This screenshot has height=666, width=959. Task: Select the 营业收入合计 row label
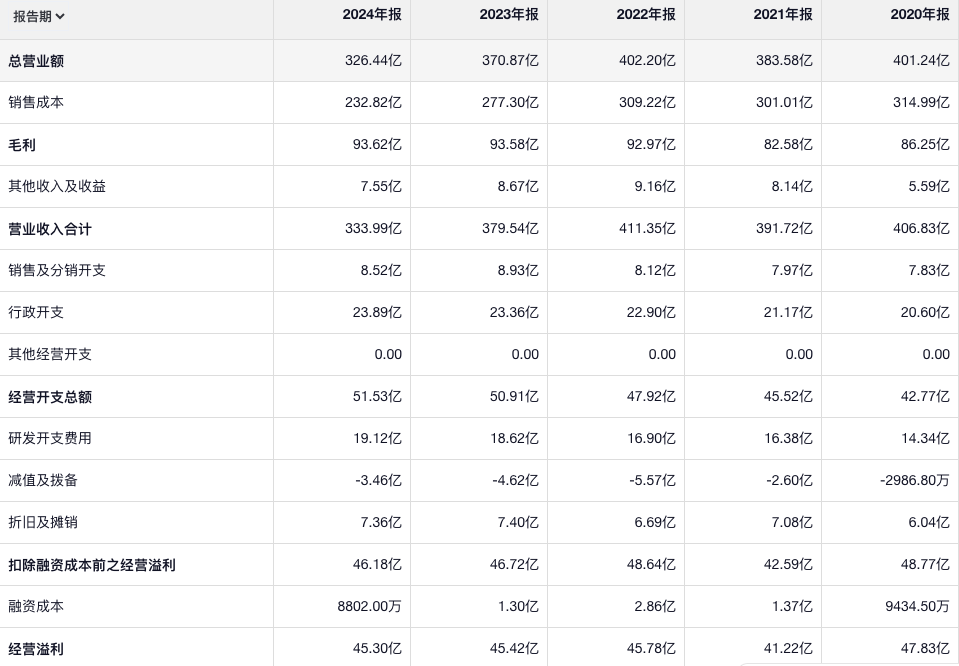[x=50, y=229]
